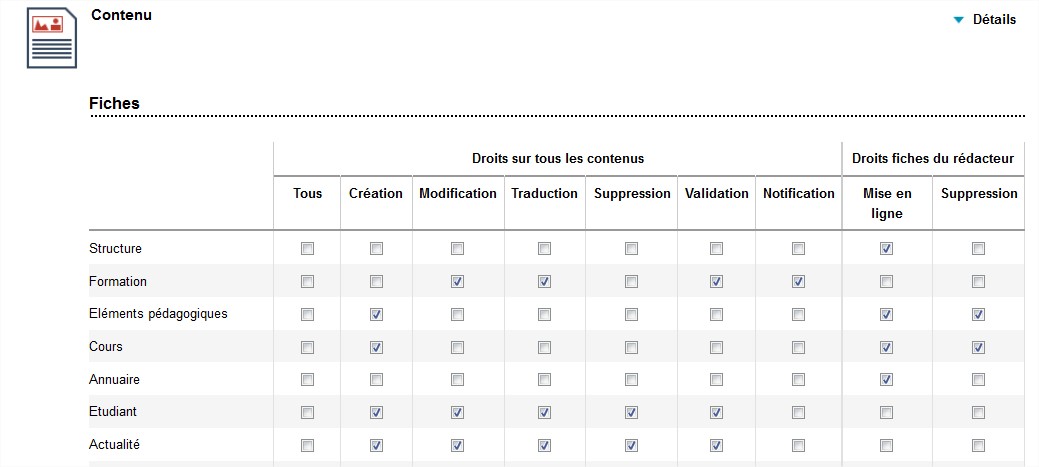Click the Contenu document icon
The image size is (1039, 467).
pyautogui.click(x=52, y=38)
